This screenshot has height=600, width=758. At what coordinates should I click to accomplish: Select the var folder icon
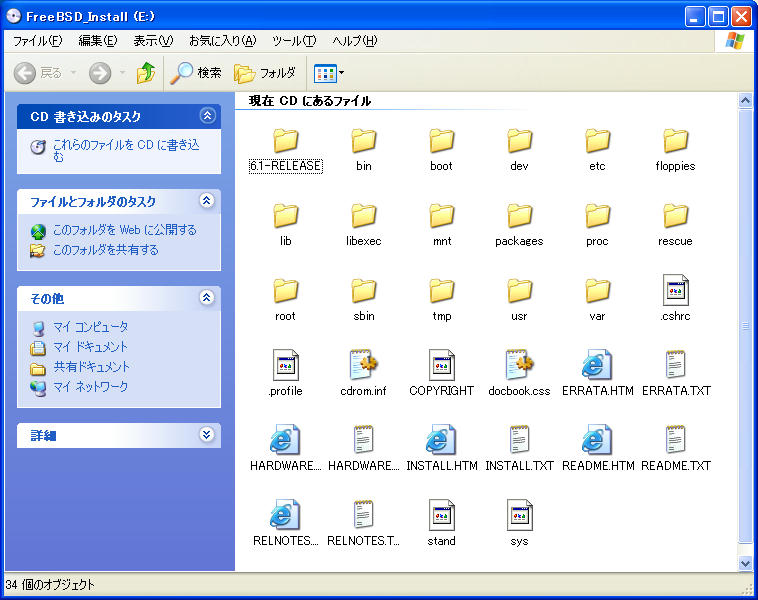point(597,291)
